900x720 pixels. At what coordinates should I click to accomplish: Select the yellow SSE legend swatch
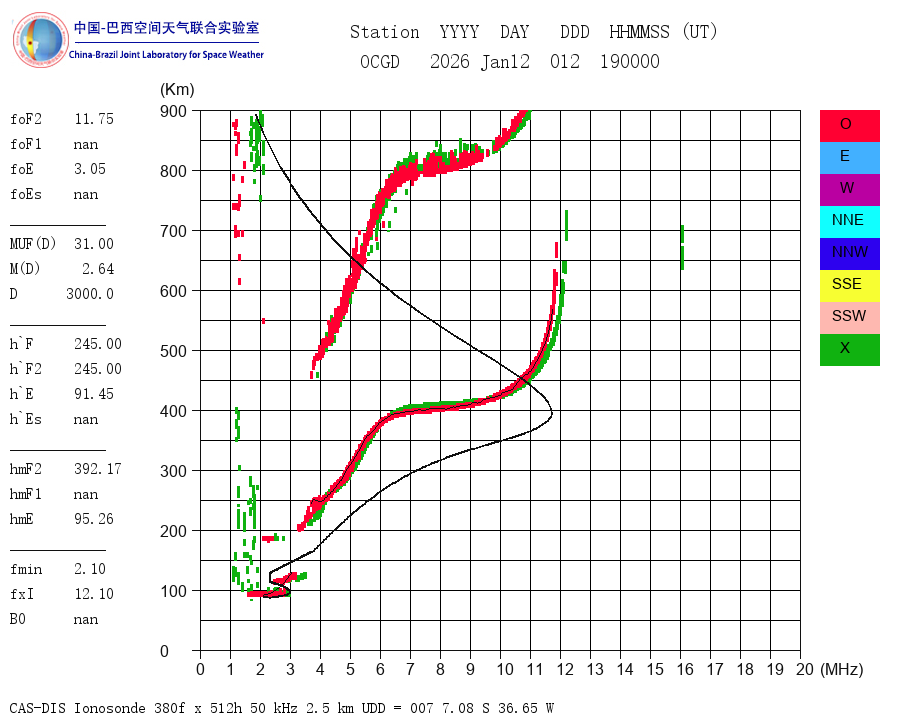[849, 286]
